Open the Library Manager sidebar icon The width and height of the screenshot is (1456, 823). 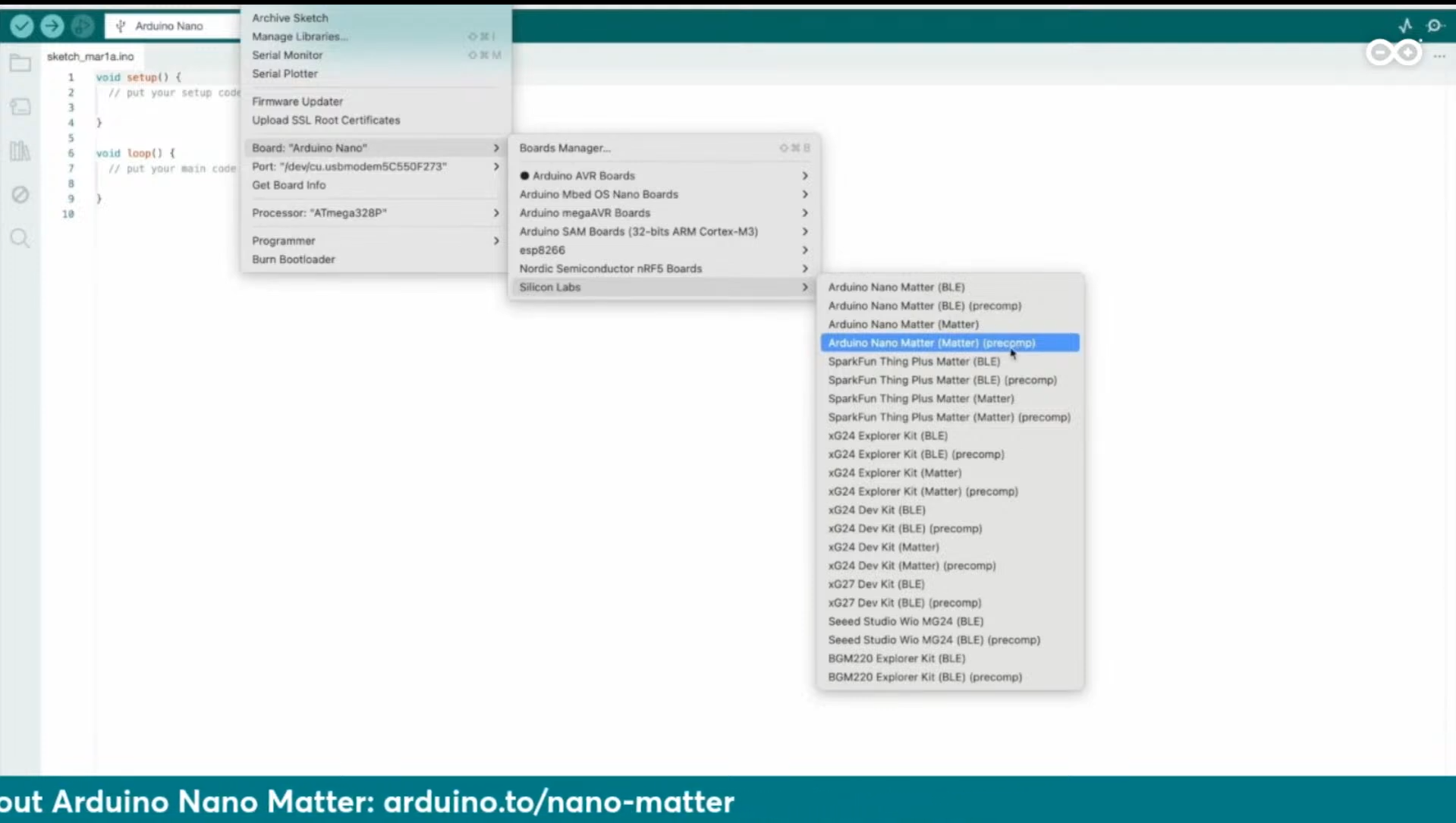click(x=20, y=151)
